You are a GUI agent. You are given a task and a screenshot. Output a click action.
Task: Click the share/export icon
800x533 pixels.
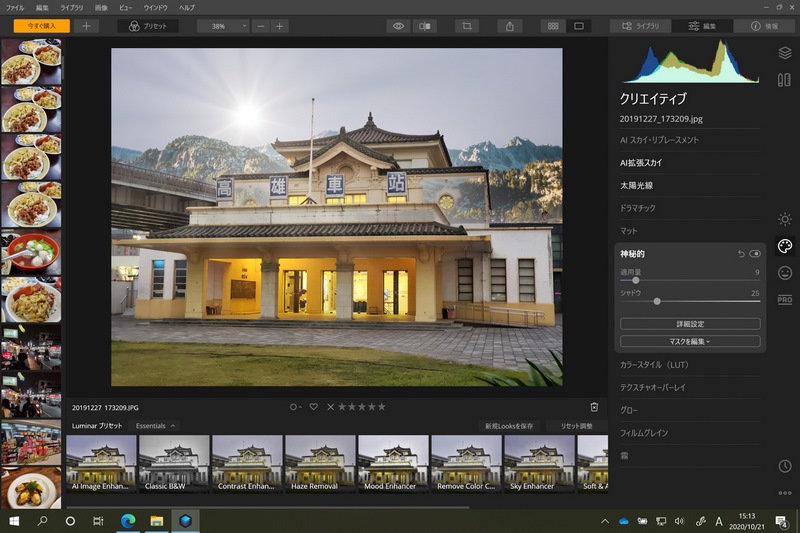pyautogui.click(x=510, y=26)
